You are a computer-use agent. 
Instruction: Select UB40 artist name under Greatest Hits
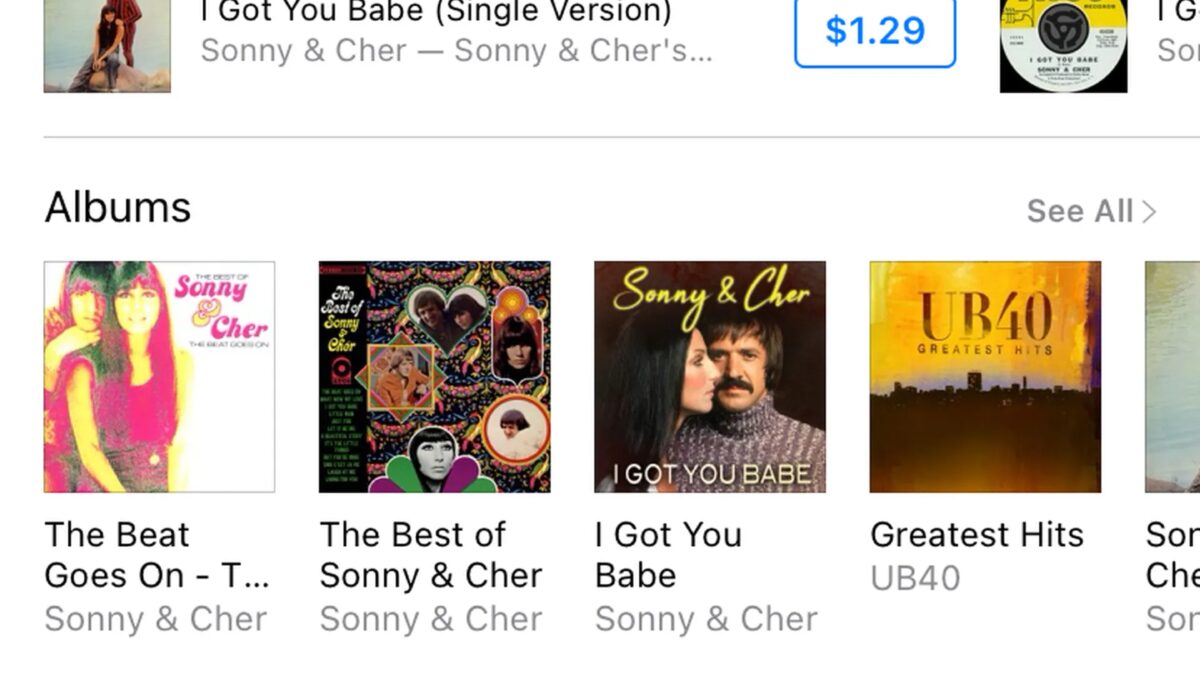tap(915, 578)
